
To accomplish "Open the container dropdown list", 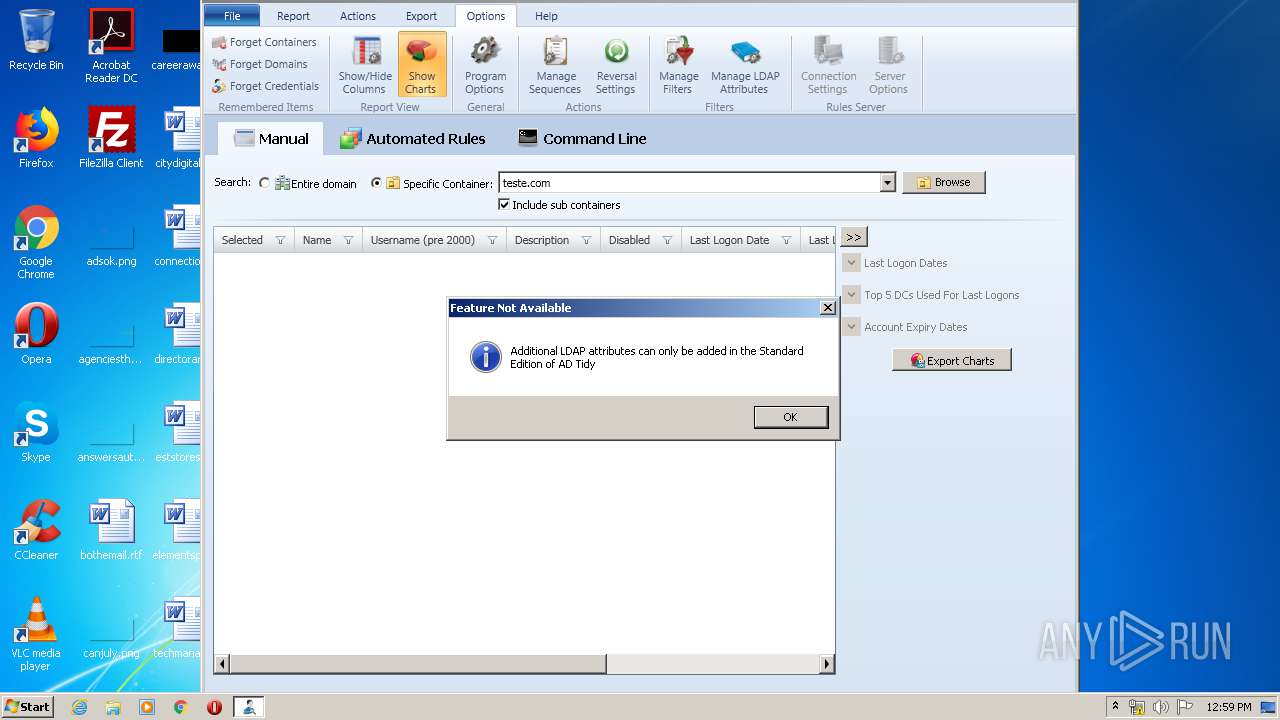I will tap(887, 183).
